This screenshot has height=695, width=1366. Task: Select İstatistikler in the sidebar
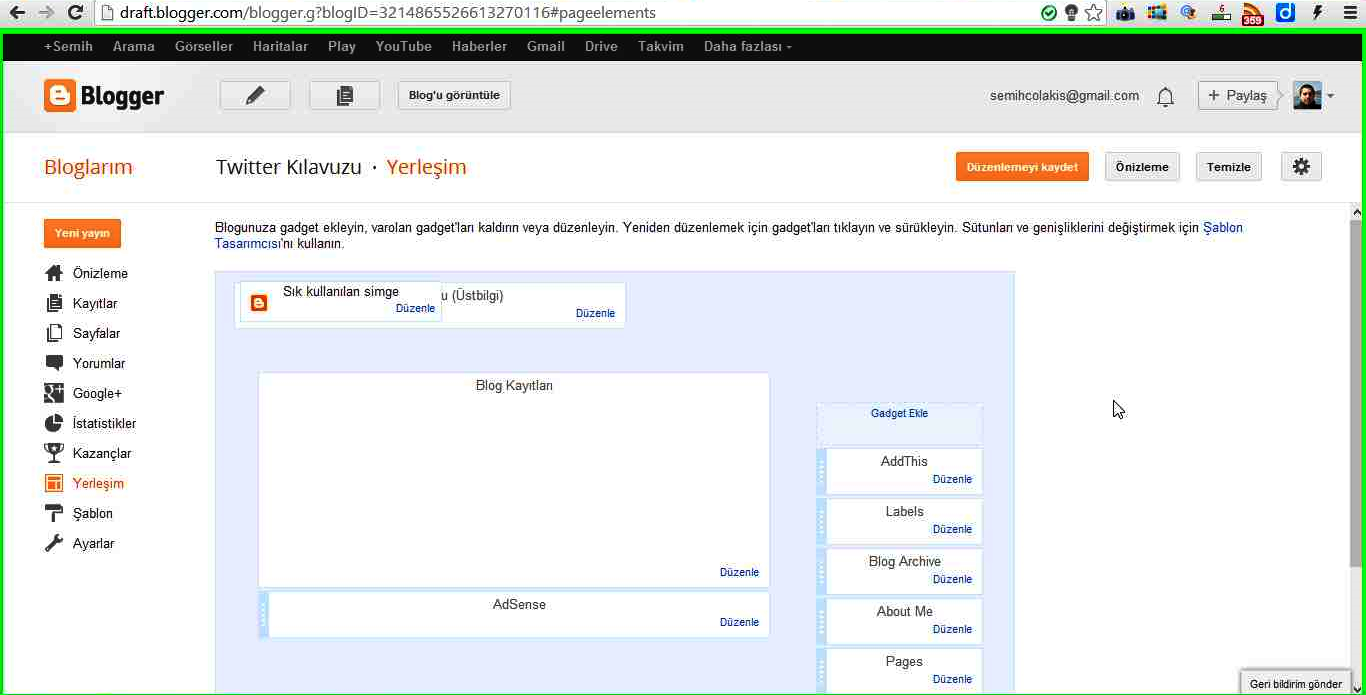pos(91,423)
